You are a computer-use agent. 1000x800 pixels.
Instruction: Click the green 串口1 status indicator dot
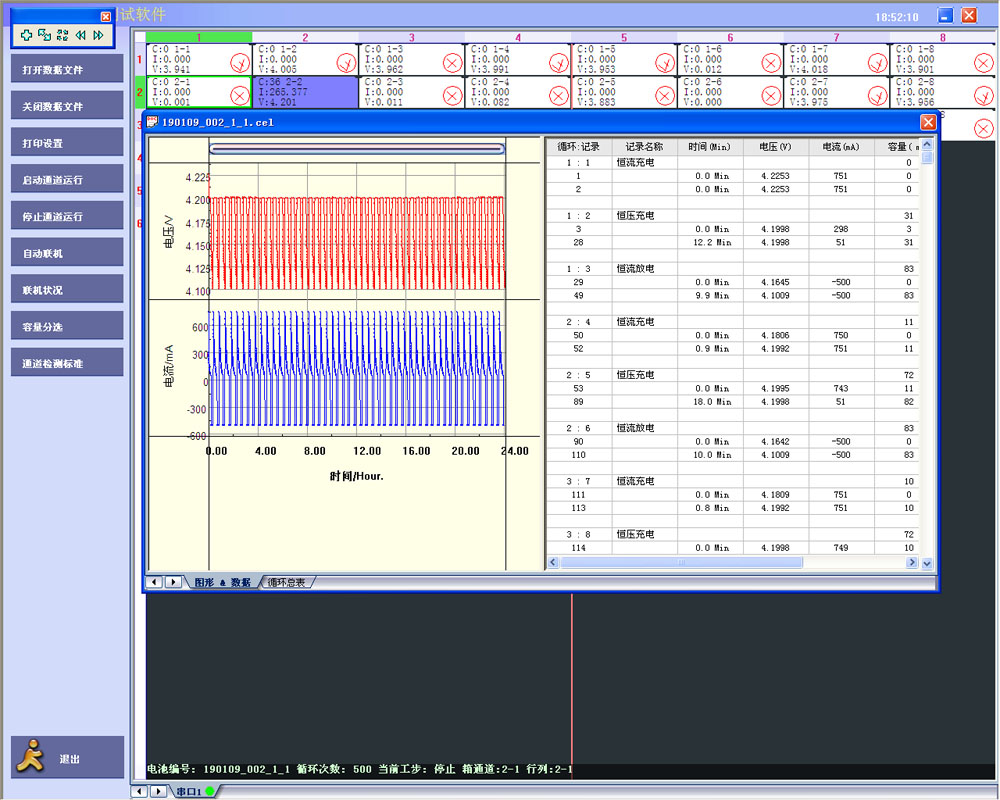210,792
